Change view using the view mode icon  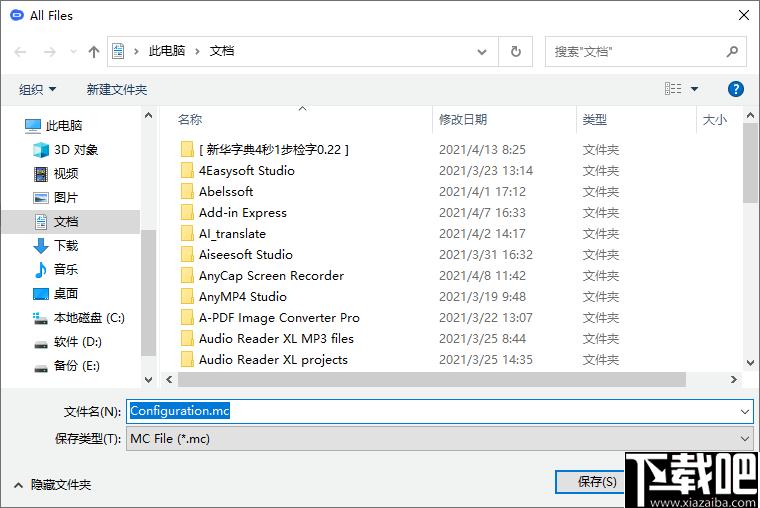pos(673,89)
